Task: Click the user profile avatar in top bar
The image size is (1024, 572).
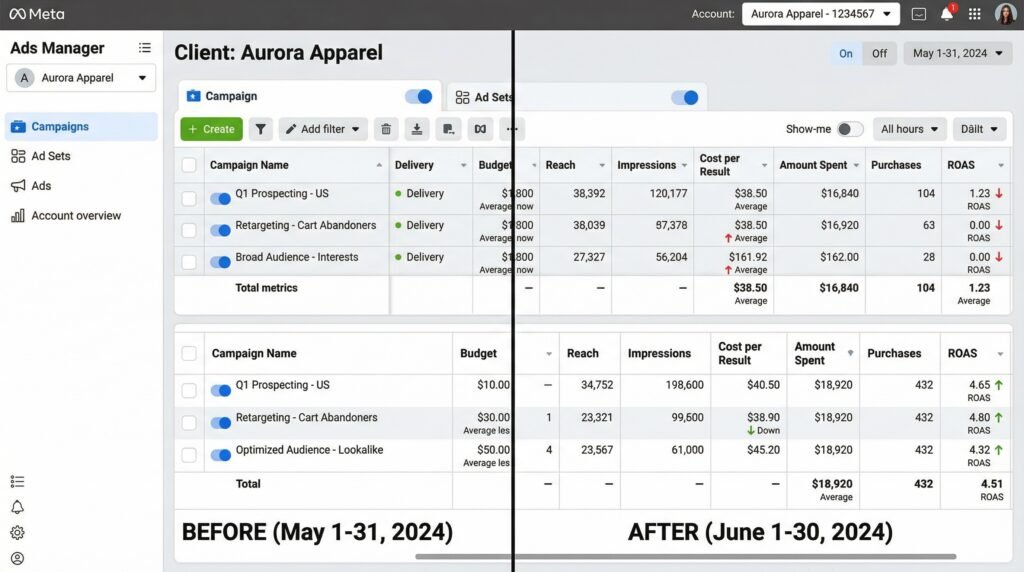Action: point(1005,14)
